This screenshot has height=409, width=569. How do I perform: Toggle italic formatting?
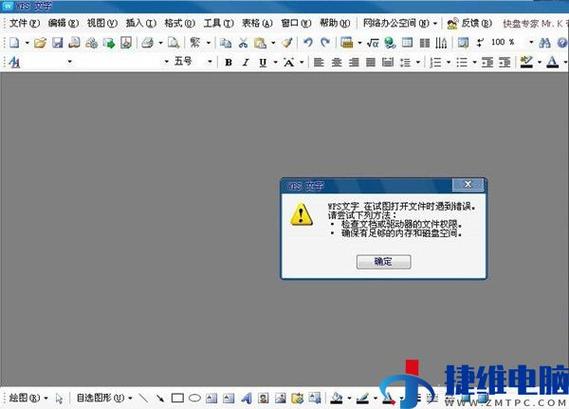point(246,62)
